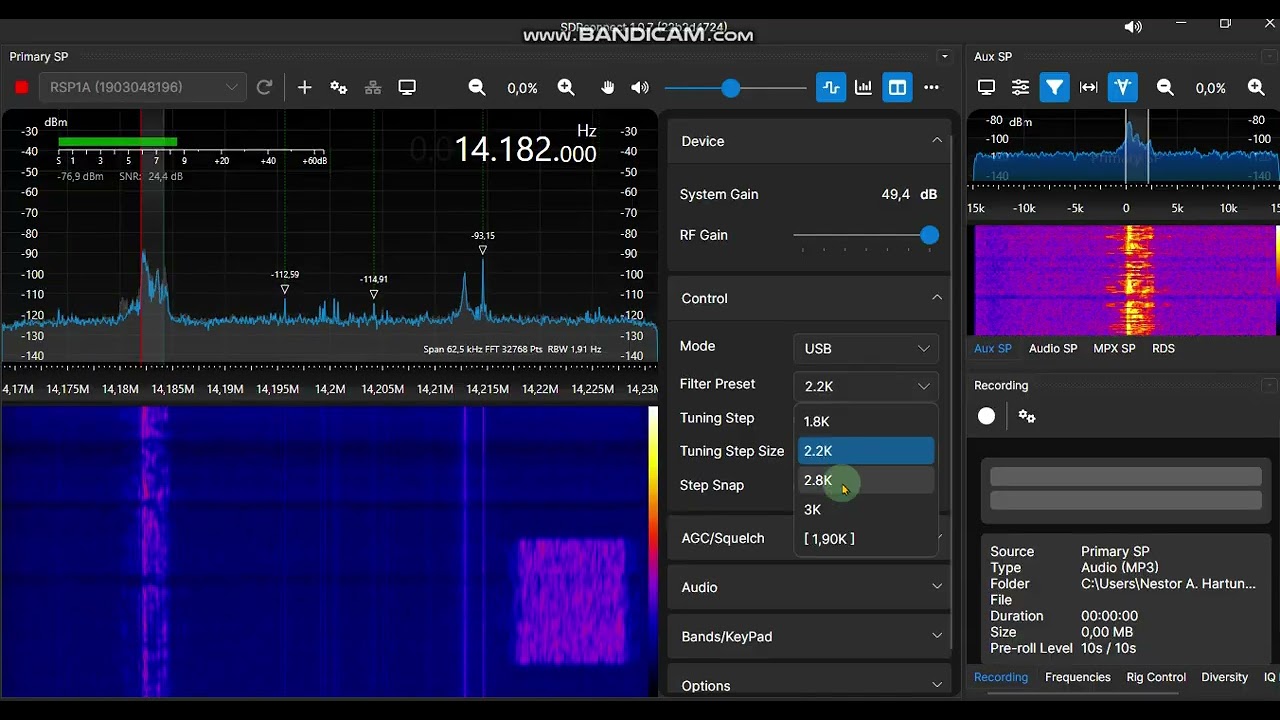
Task: Choose the 3K filter preset
Action: [x=866, y=510]
